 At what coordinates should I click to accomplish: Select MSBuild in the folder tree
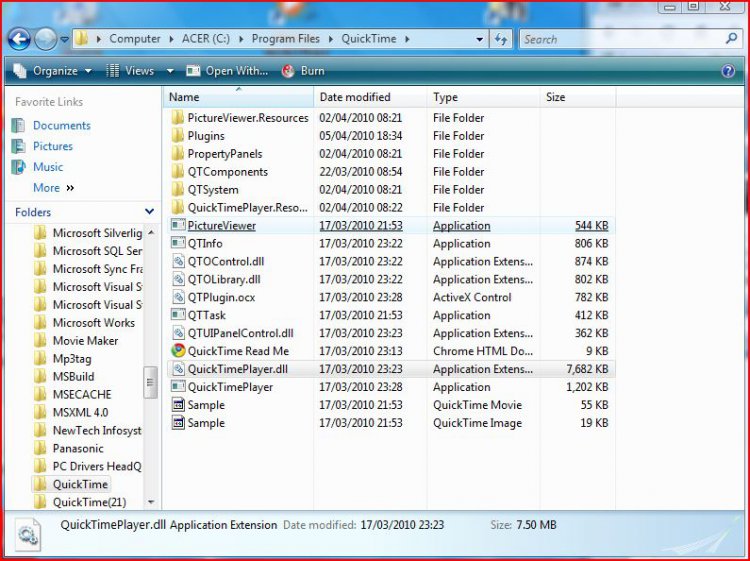click(x=73, y=376)
